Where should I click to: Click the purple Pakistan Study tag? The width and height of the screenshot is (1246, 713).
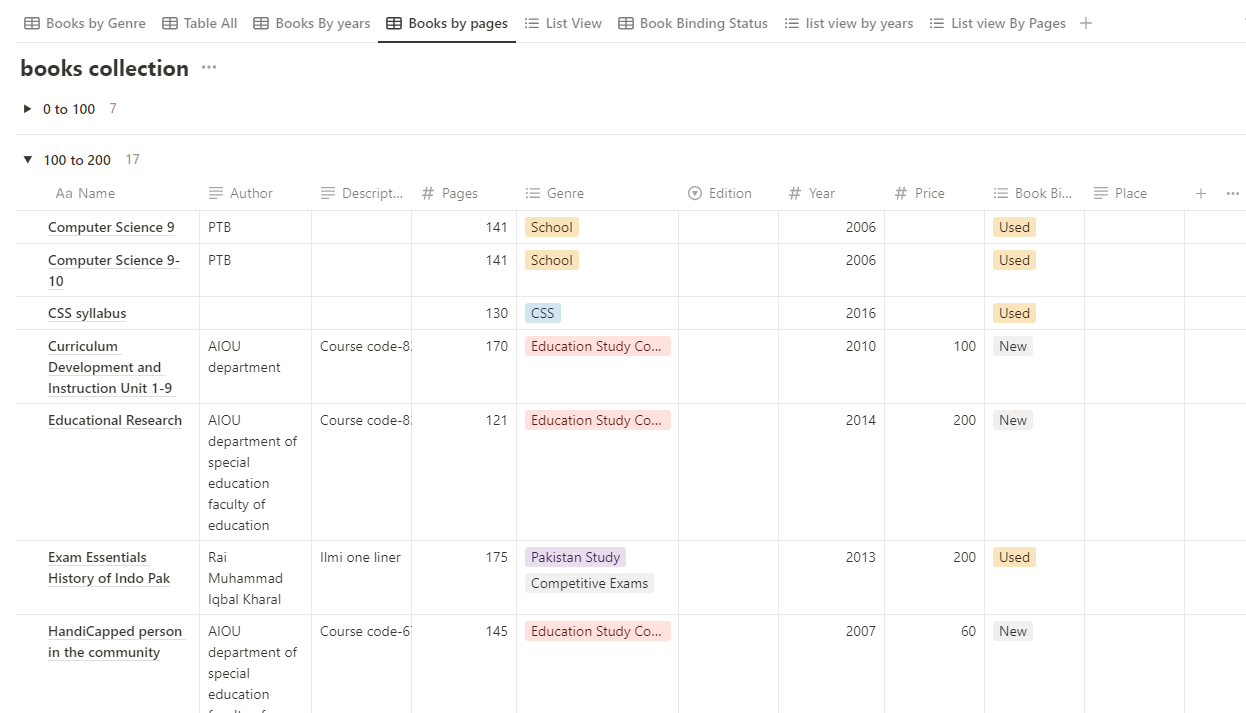click(x=575, y=557)
